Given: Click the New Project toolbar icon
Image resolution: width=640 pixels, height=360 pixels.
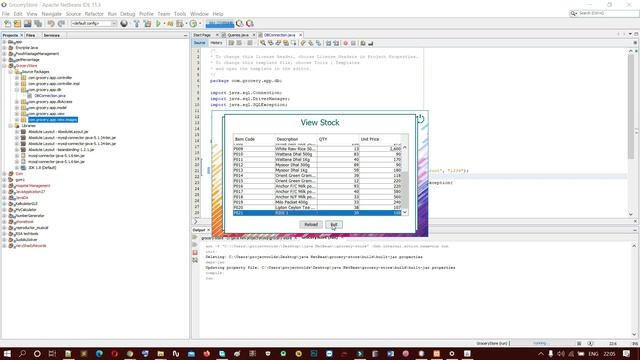Looking at the screenshot, I should coord(17,24).
